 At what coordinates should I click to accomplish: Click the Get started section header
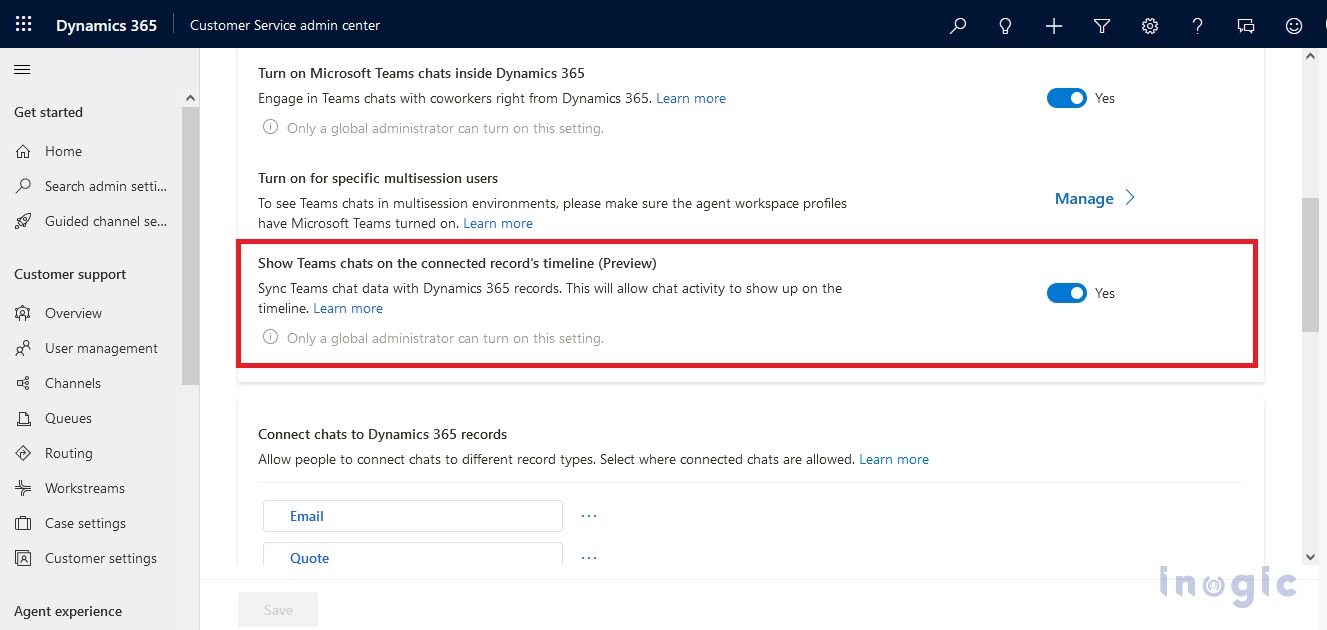pos(48,112)
